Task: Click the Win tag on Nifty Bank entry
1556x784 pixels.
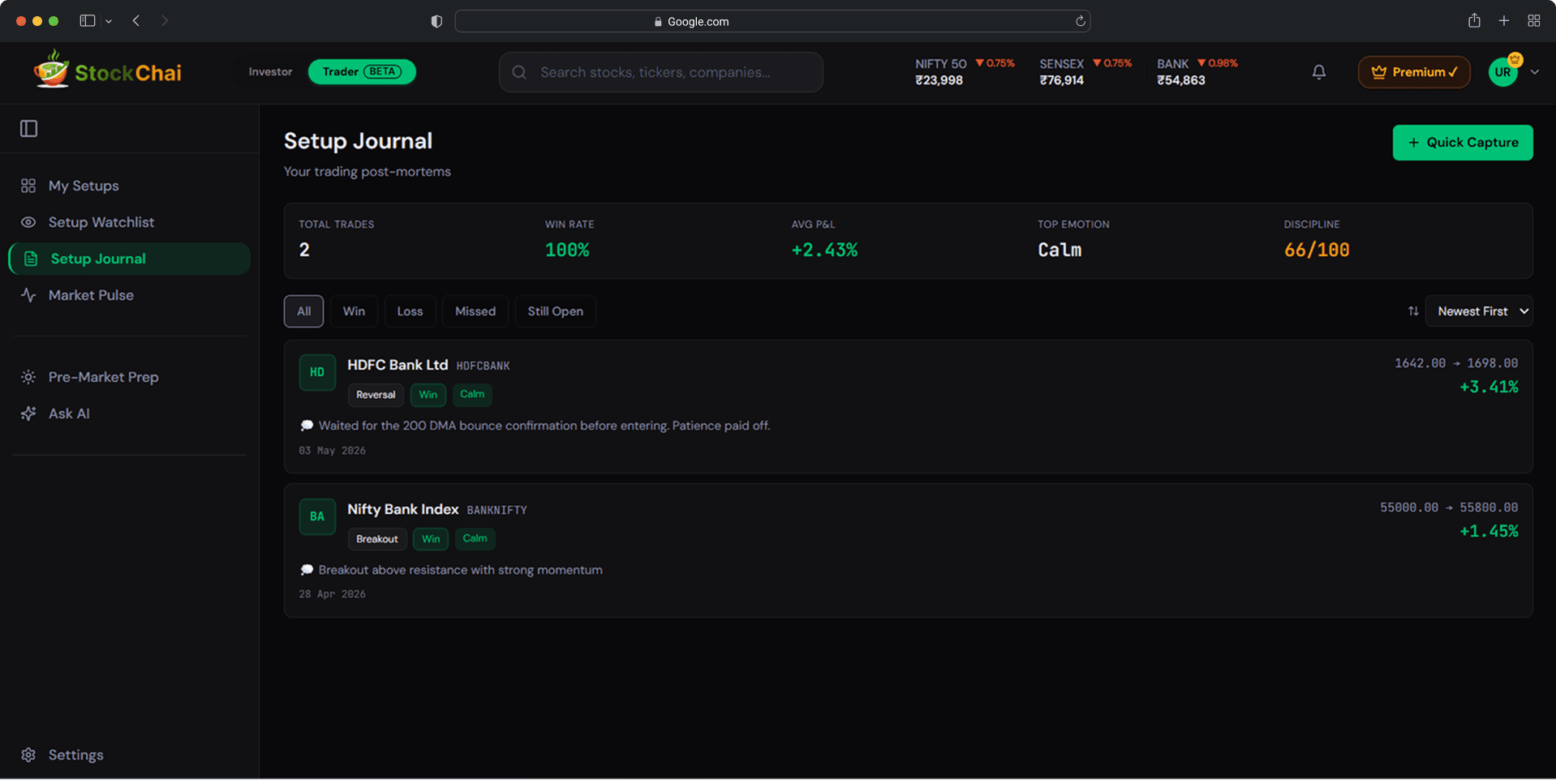Action: pyautogui.click(x=431, y=539)
